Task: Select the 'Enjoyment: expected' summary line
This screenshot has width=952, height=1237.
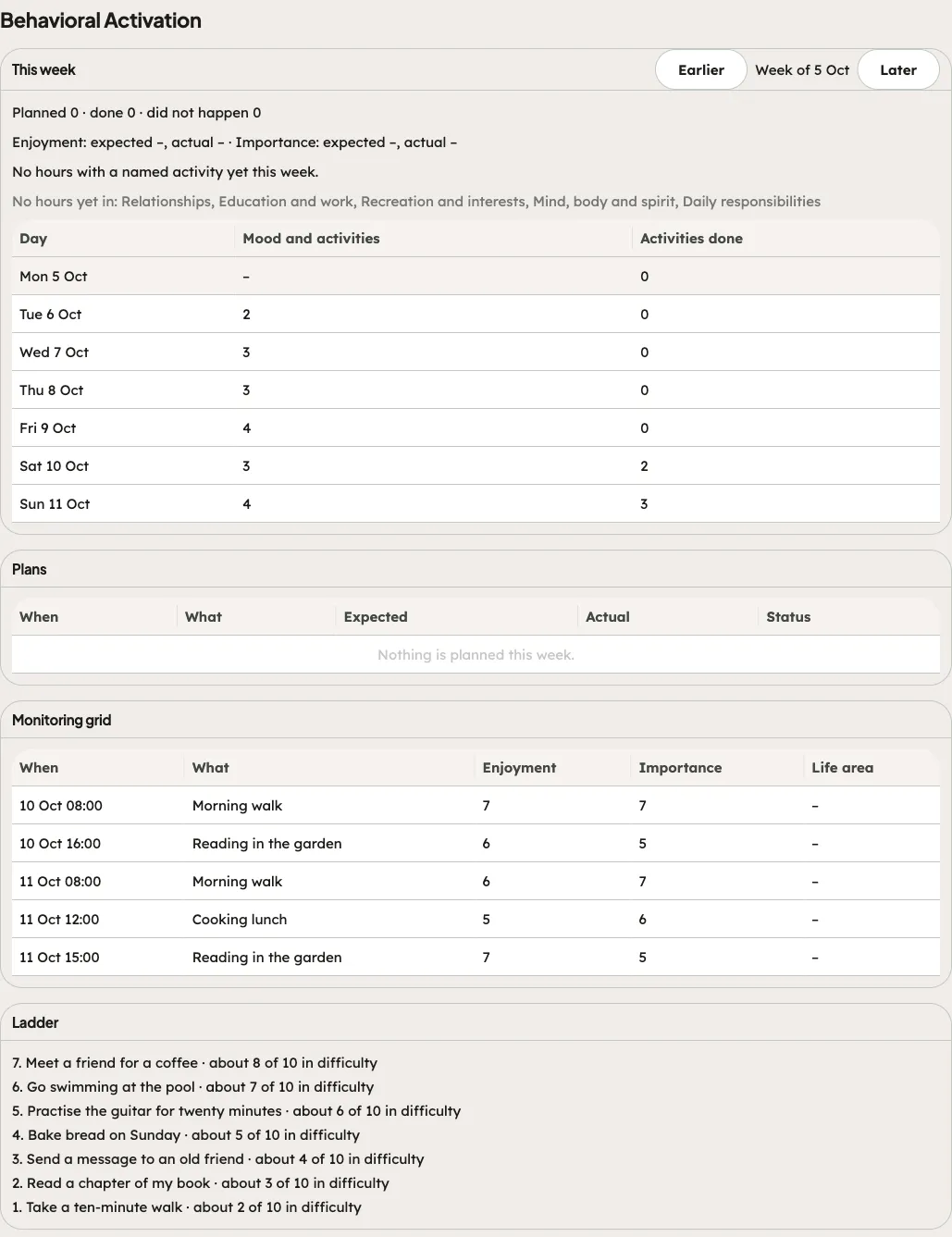Action: pyautogui.click(x=234, y=142)
